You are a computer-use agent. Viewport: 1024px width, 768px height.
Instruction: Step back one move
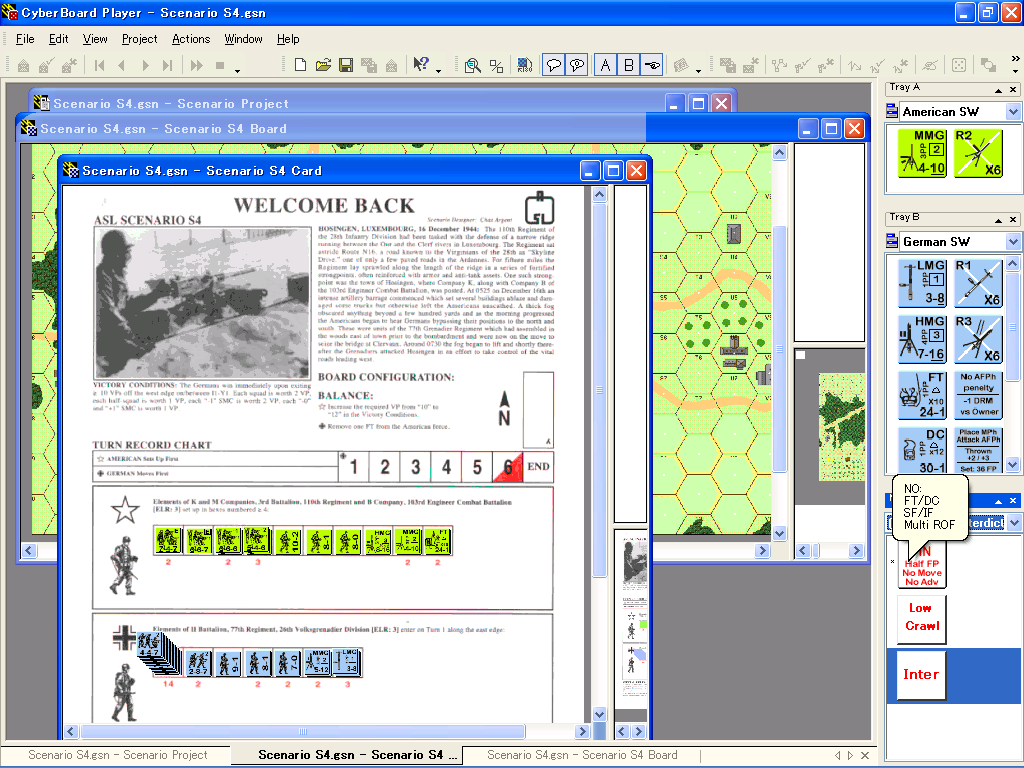pyautogui.click(x=121, y=65)
